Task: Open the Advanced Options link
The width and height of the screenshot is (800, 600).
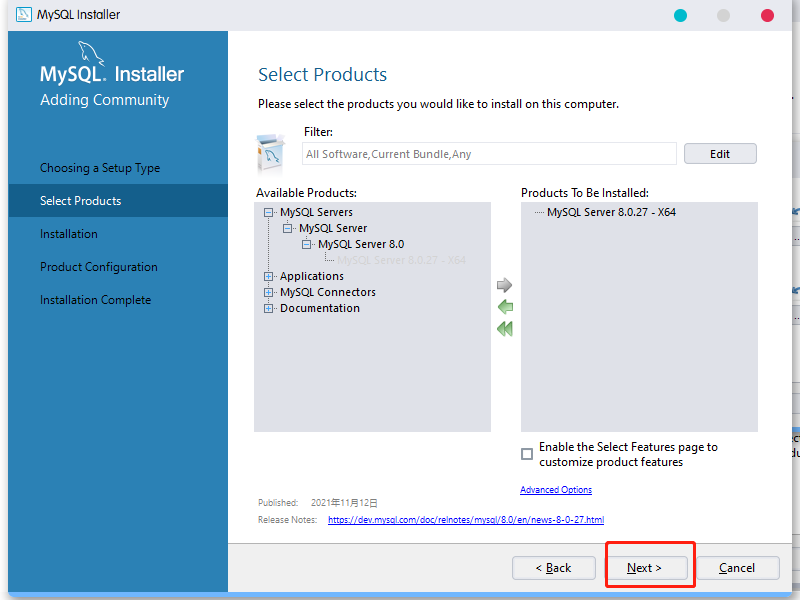Action: pyautogui.click(x=556, y=490)
